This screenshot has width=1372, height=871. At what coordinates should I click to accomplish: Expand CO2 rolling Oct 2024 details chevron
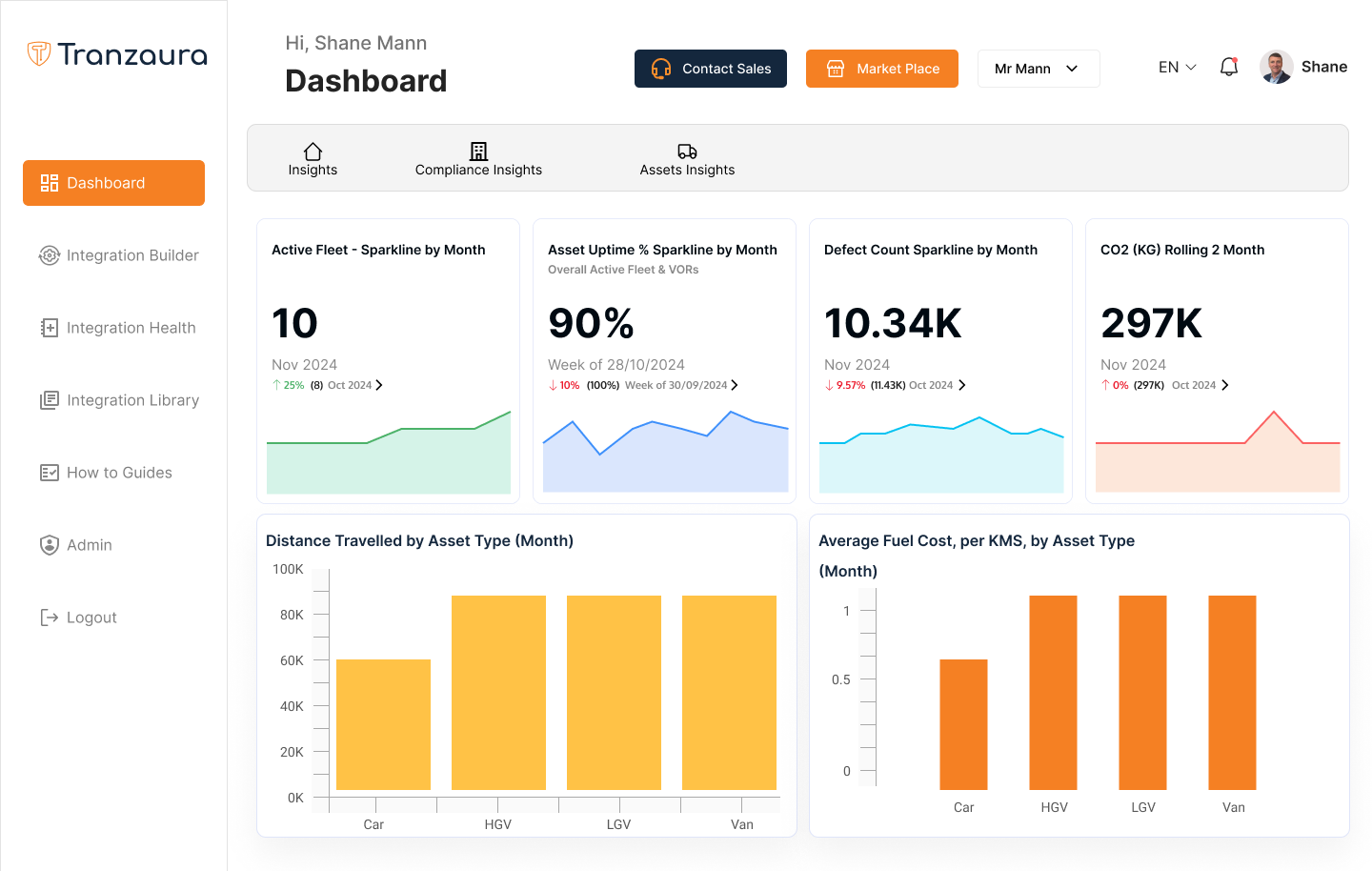coord(1225,385)
